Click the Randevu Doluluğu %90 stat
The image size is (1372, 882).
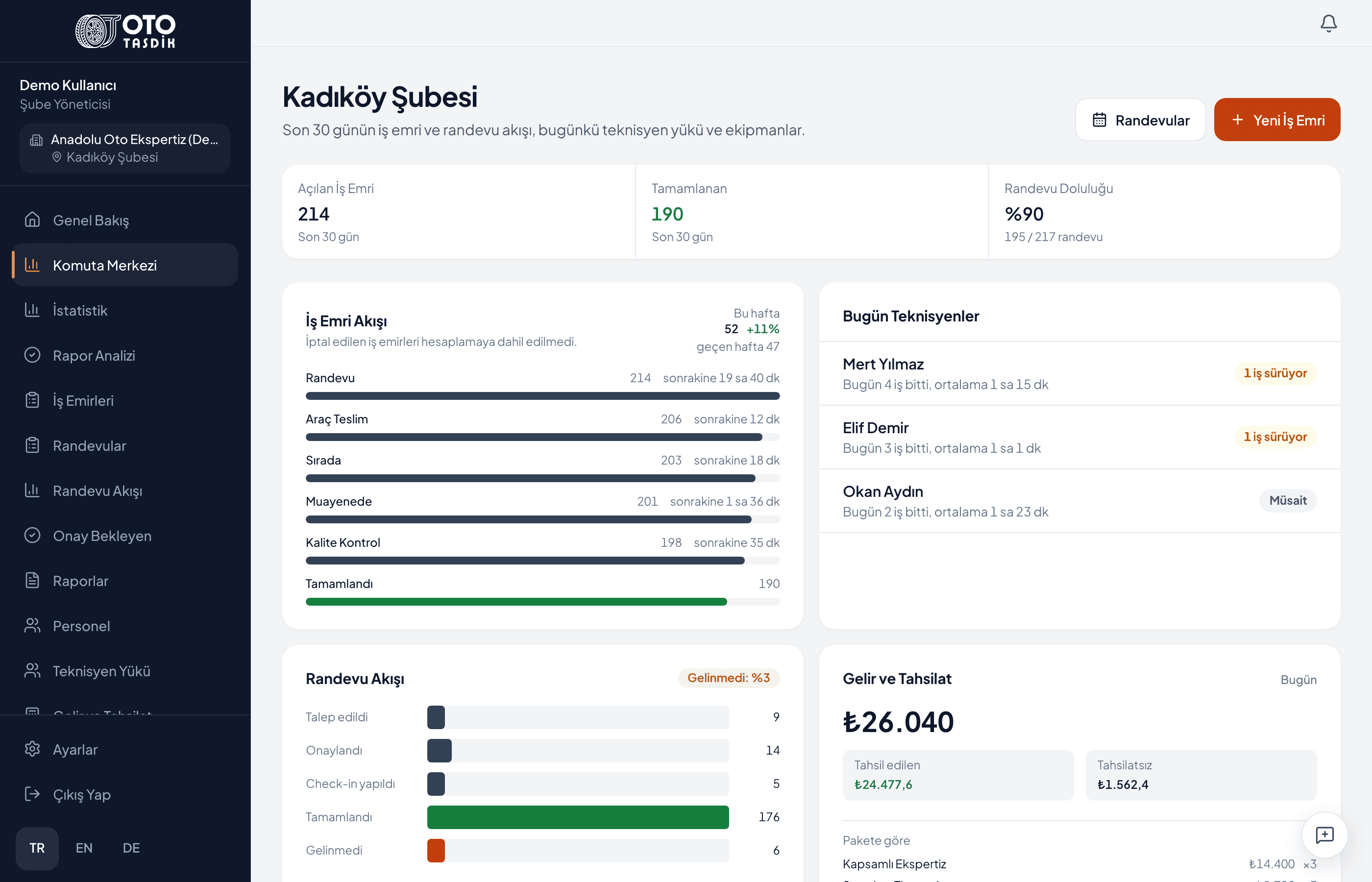click(x=1164, y=212)
